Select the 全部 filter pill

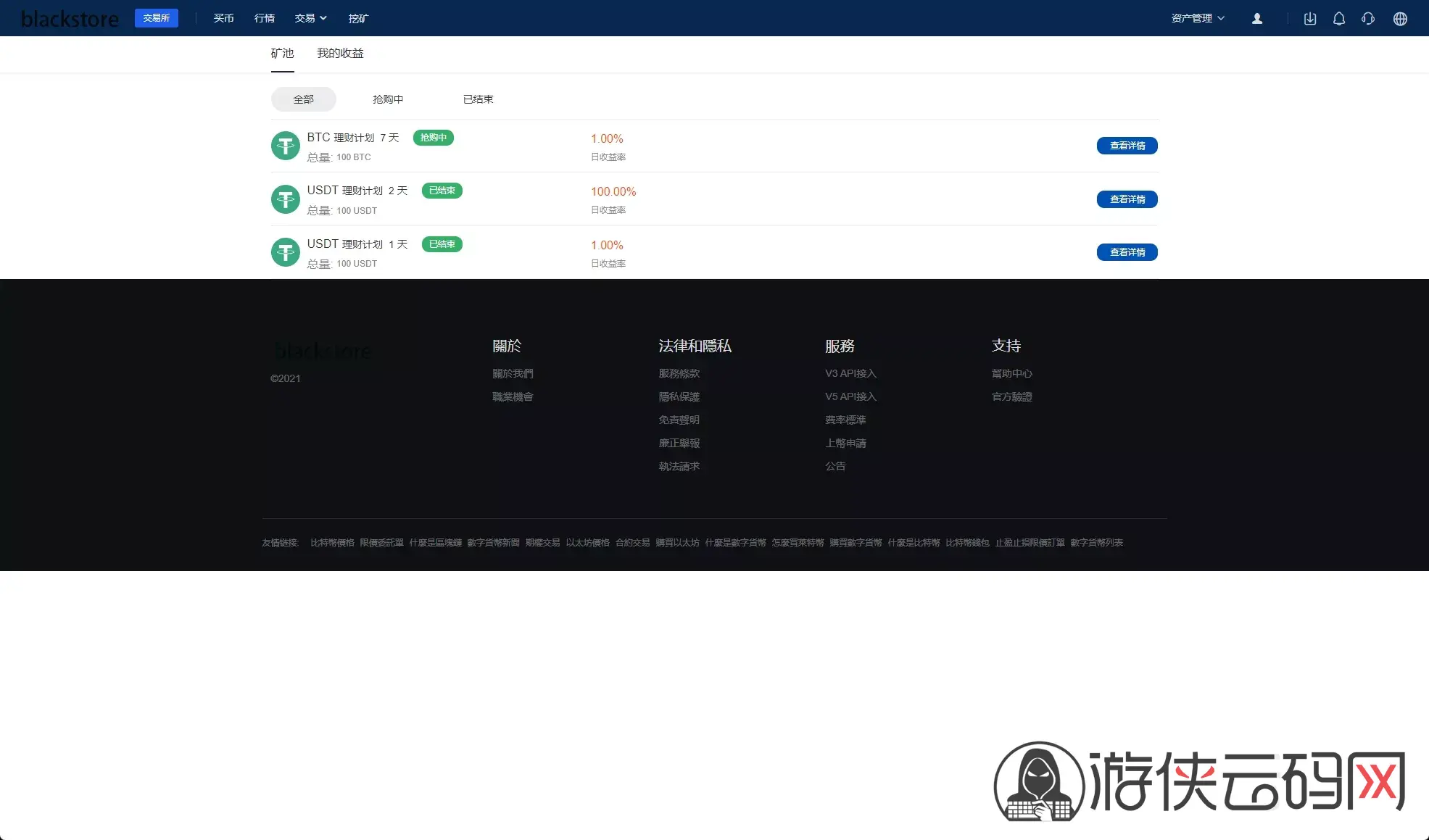pos(304,99)
